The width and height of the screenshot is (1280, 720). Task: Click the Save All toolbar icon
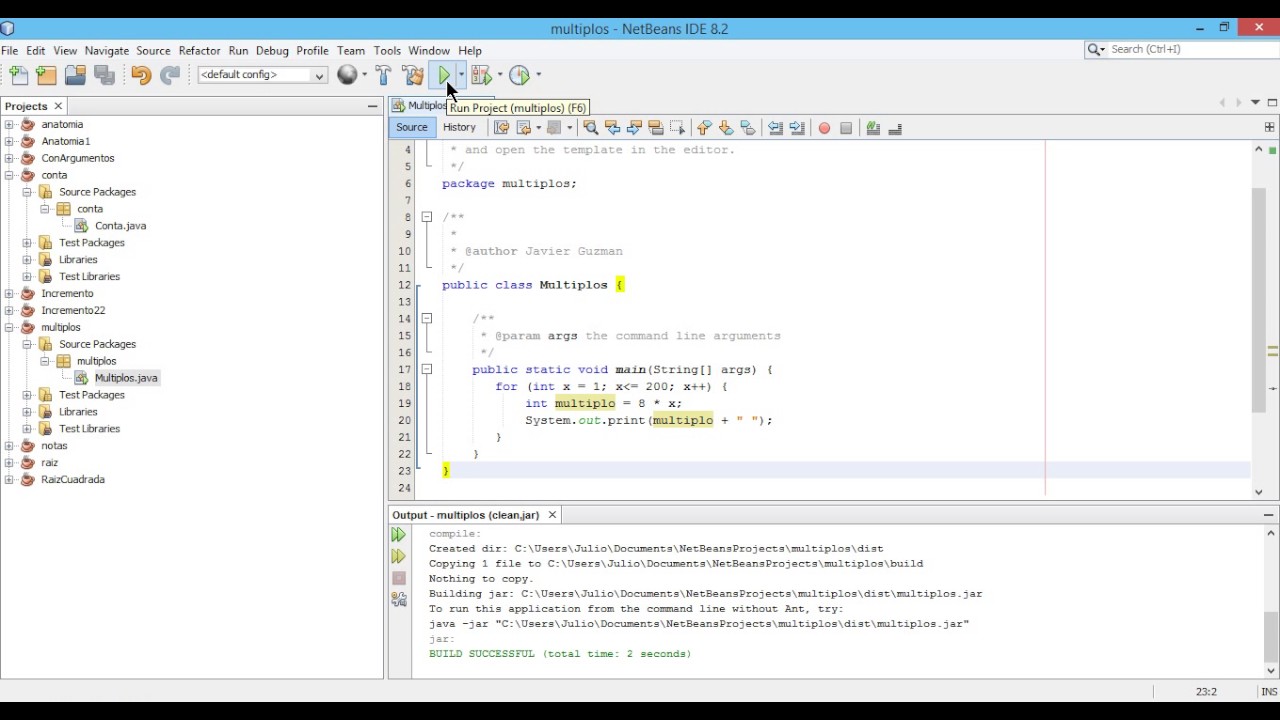point(104,75)
